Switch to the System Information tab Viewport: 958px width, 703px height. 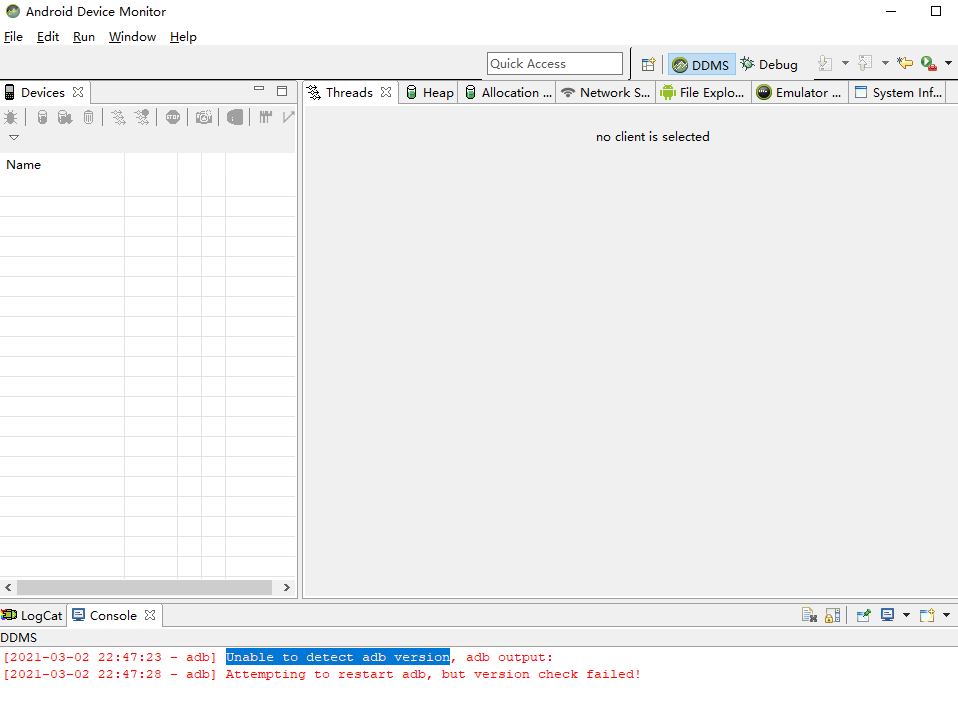[898, 93]
